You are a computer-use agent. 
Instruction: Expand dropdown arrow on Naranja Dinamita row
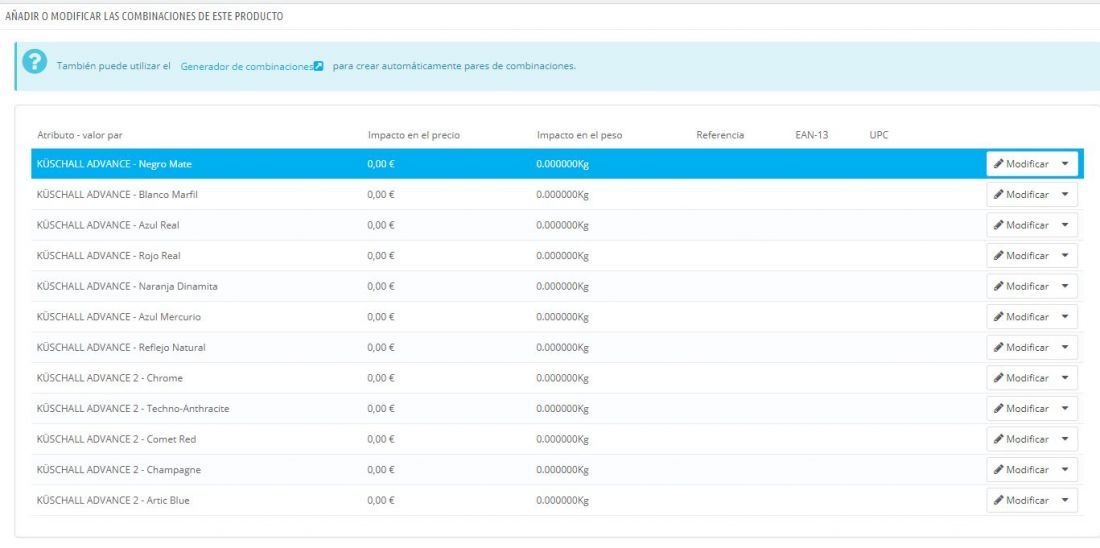(x=1066, y=286)
